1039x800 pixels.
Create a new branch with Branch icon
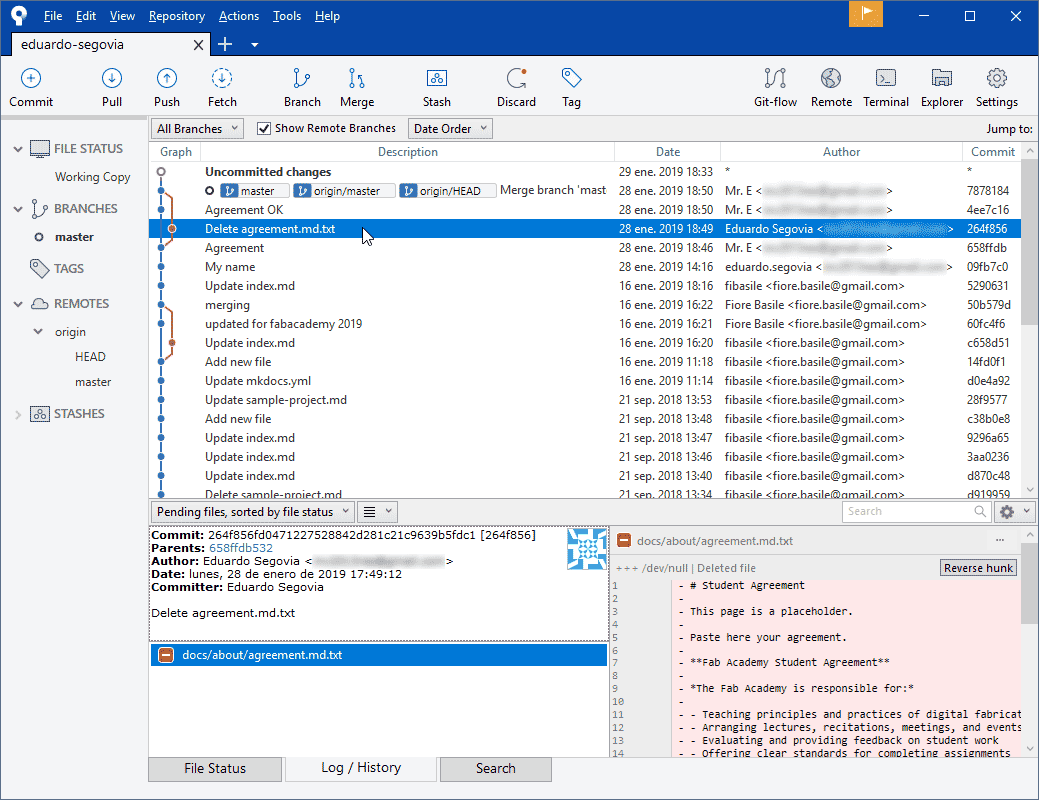tap(302, 80)
